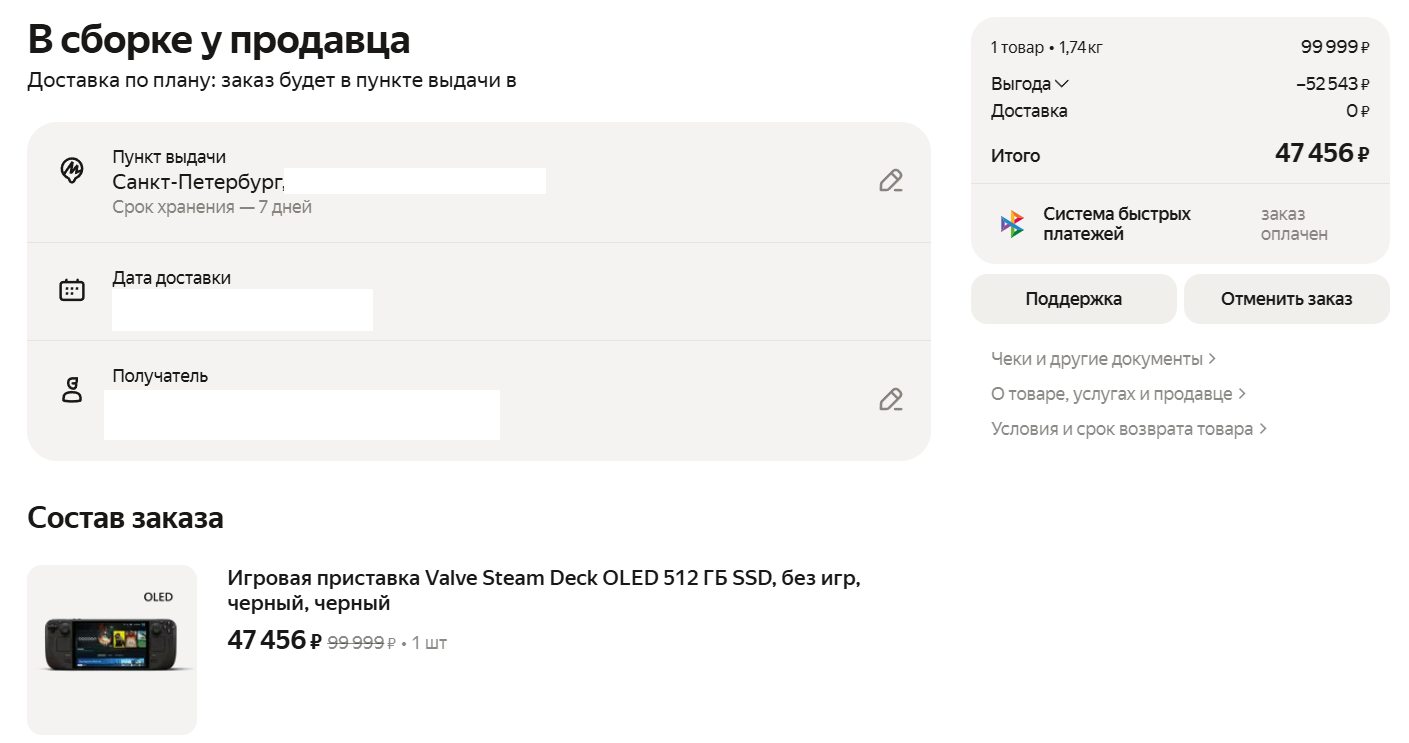1409x743 pixels.
Task: Click the Отменить заказ button
Action: click(x=1287, y=299)
